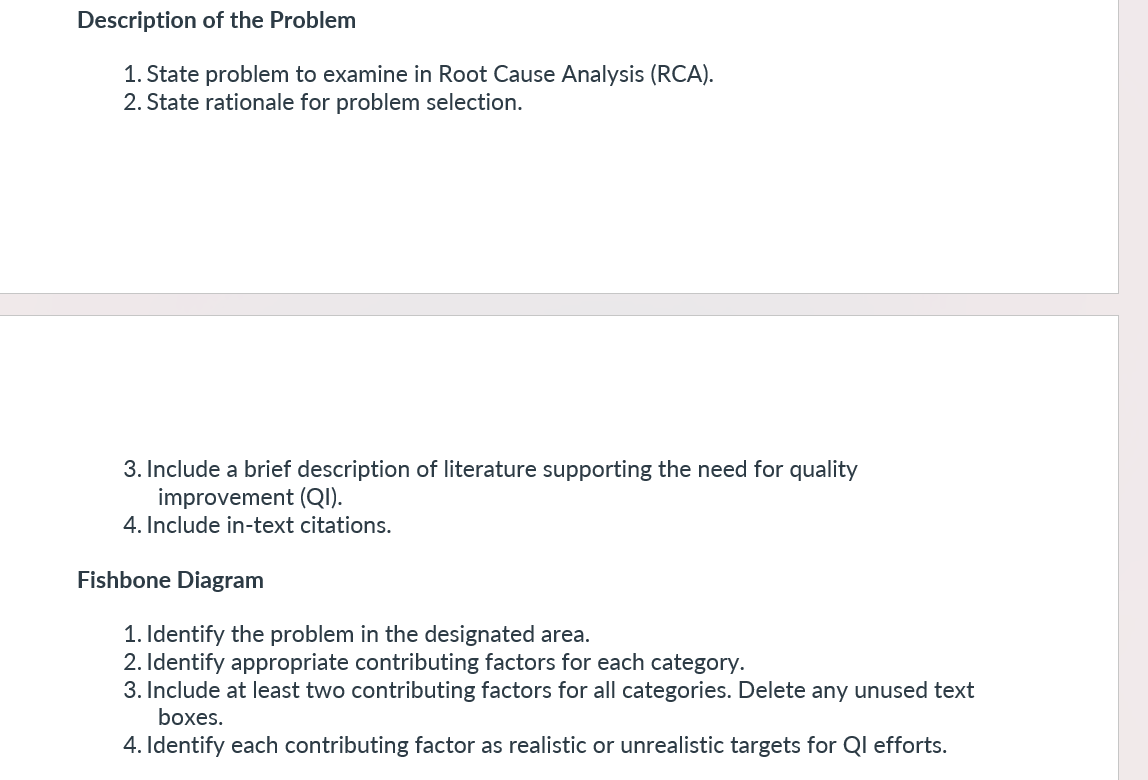The width and height of the screenshot is (1148, 780).
Task: Click the gray page break gap between pages
Action: pos(559,305)
